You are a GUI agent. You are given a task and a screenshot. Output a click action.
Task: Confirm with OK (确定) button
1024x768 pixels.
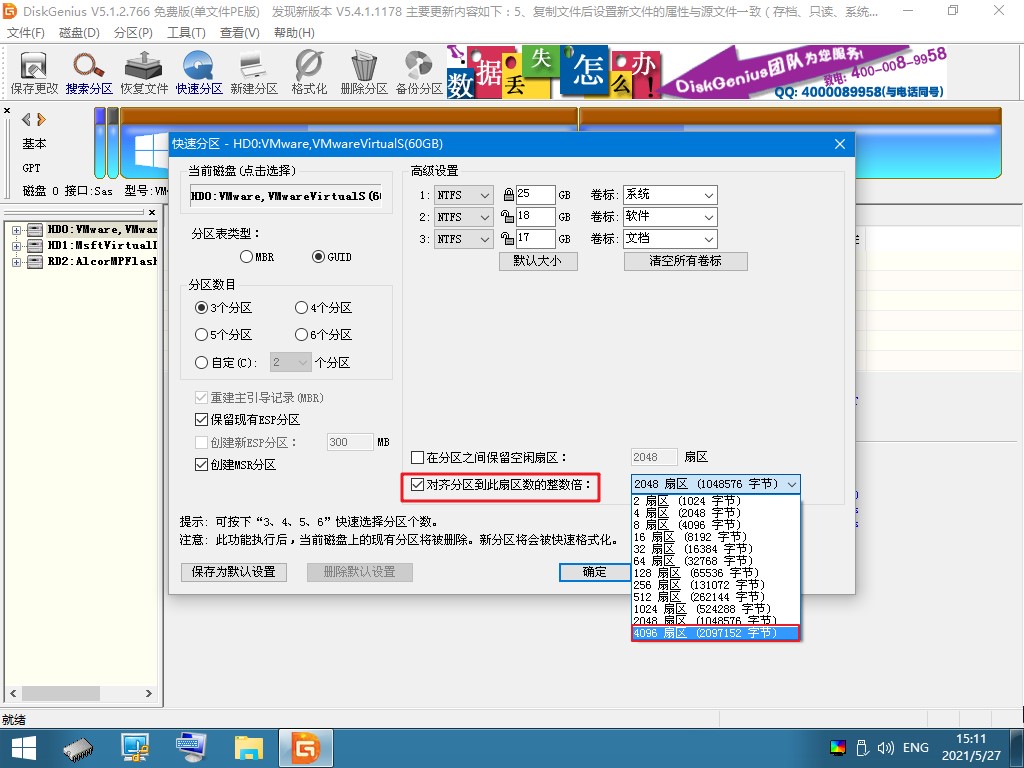tap(594, 572)
